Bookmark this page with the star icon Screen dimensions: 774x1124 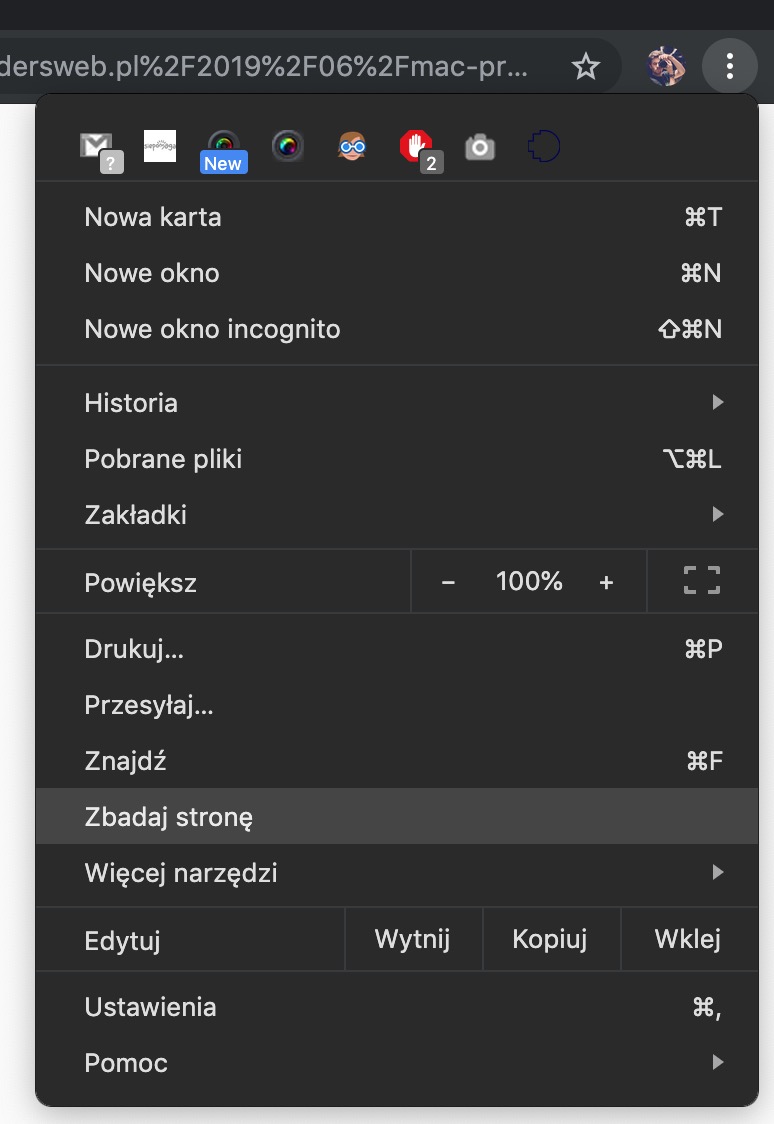pyautogui.click(x=586, y=67)
